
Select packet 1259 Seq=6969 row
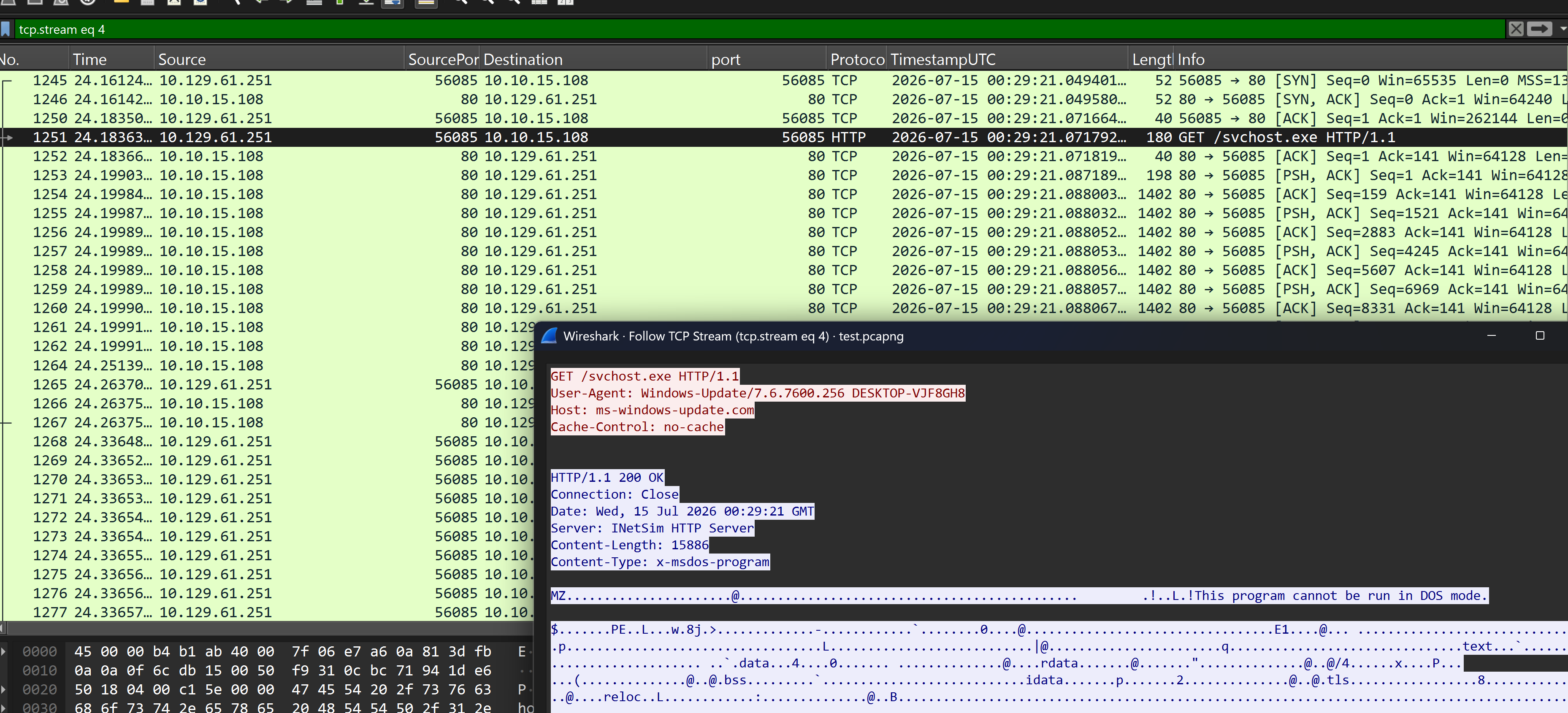coord(784,289)
